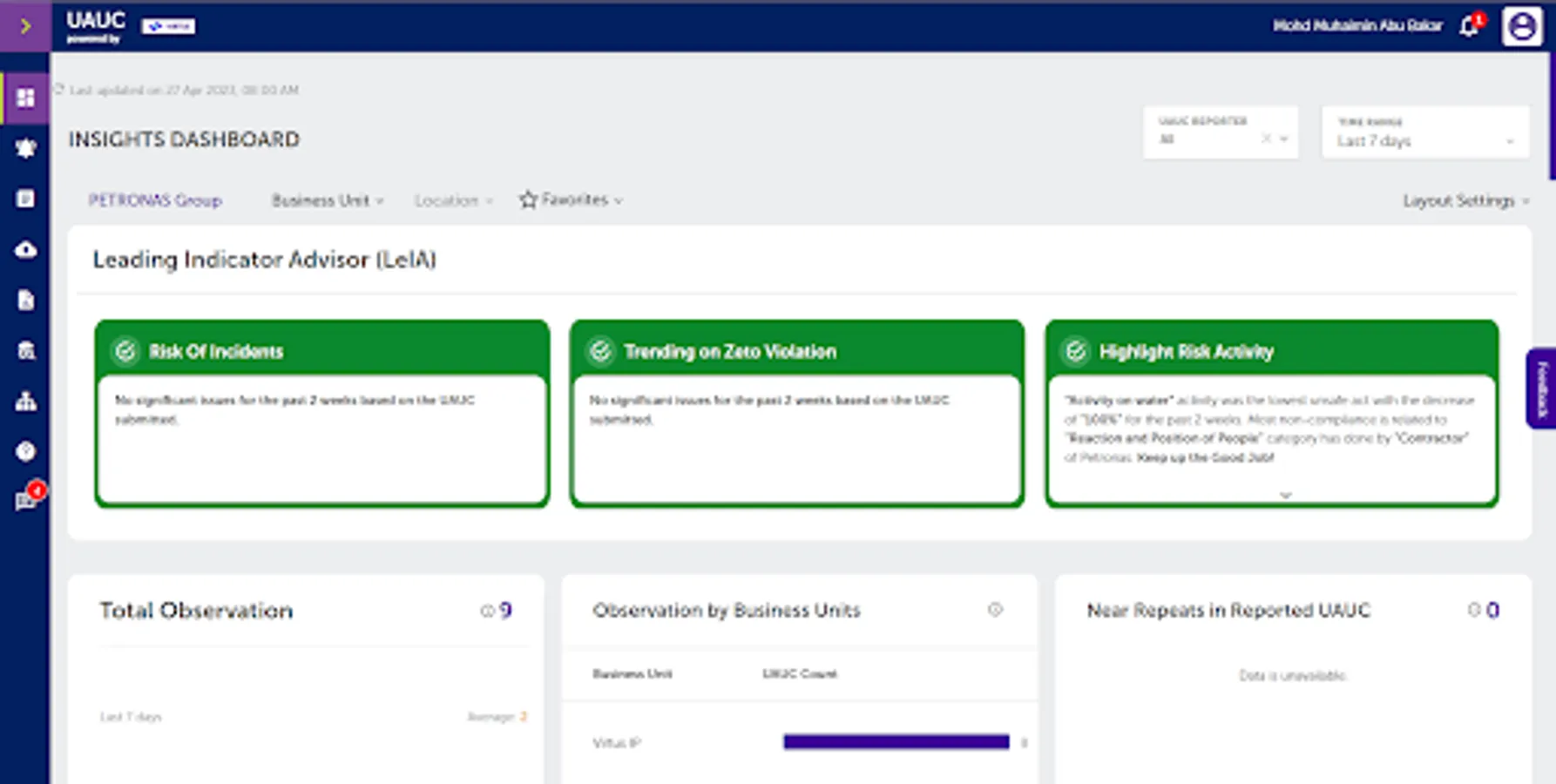The height and width of the screenshot is (784, 1556).
Task: Click the Highlight Risk Activity header
Action: tap(1272, 350)
